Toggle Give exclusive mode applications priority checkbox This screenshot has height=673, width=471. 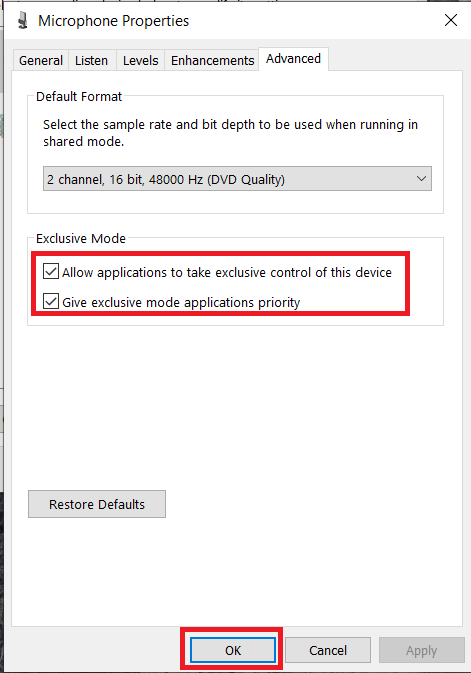pyautogui.click(x=51, y=301)
